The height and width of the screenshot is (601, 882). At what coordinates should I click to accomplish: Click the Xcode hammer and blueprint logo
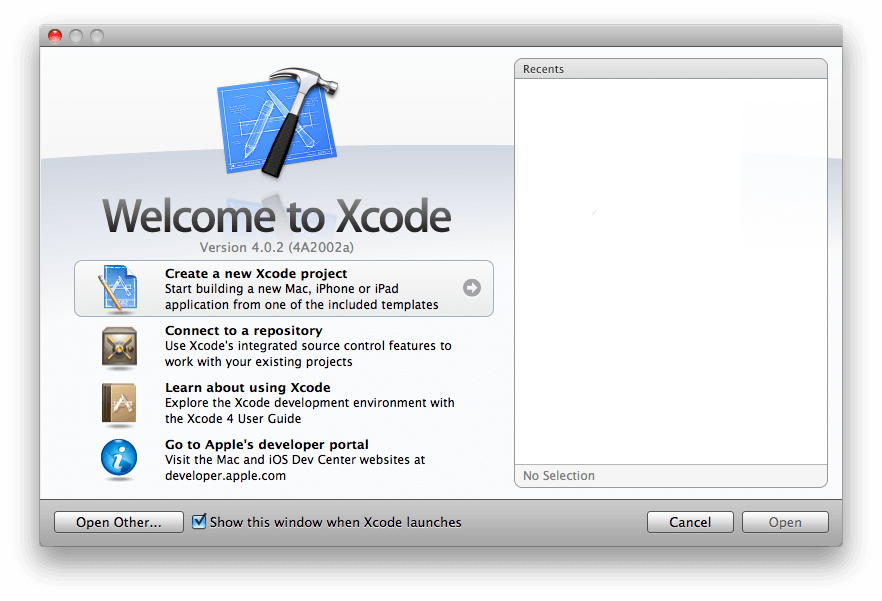coord(278,122)
